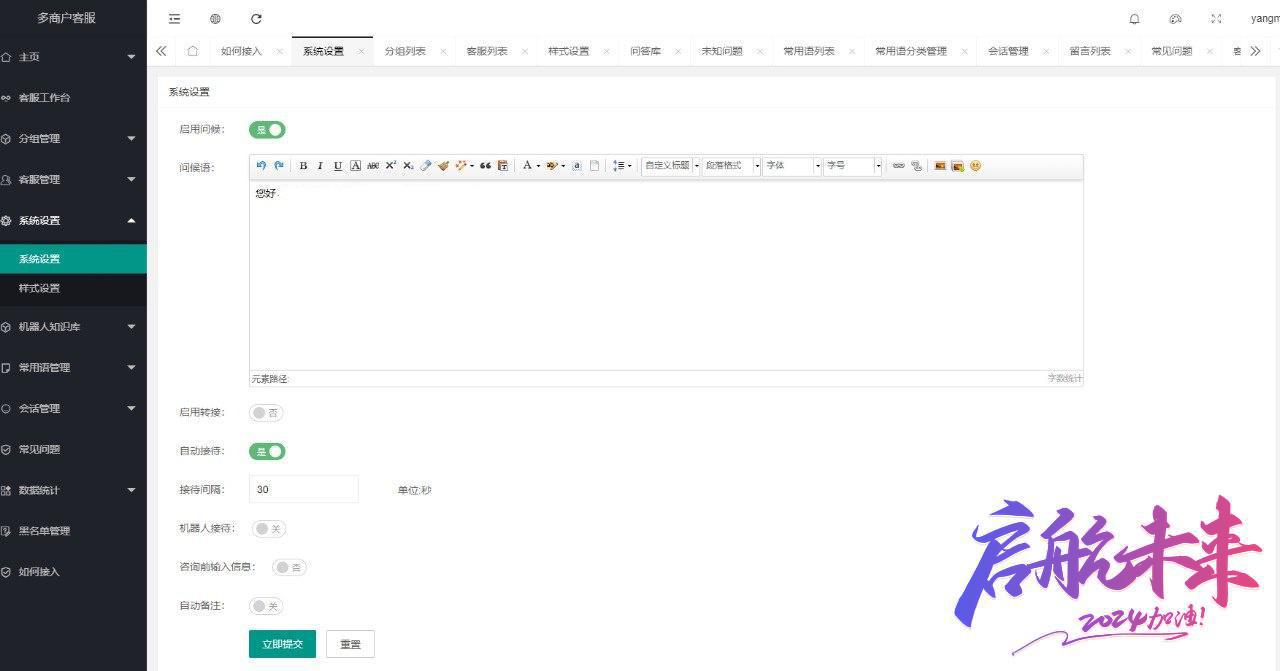Select the format painter brush icon
Viewport: 1280px width, 671px height.
click(x=443, y=166)
